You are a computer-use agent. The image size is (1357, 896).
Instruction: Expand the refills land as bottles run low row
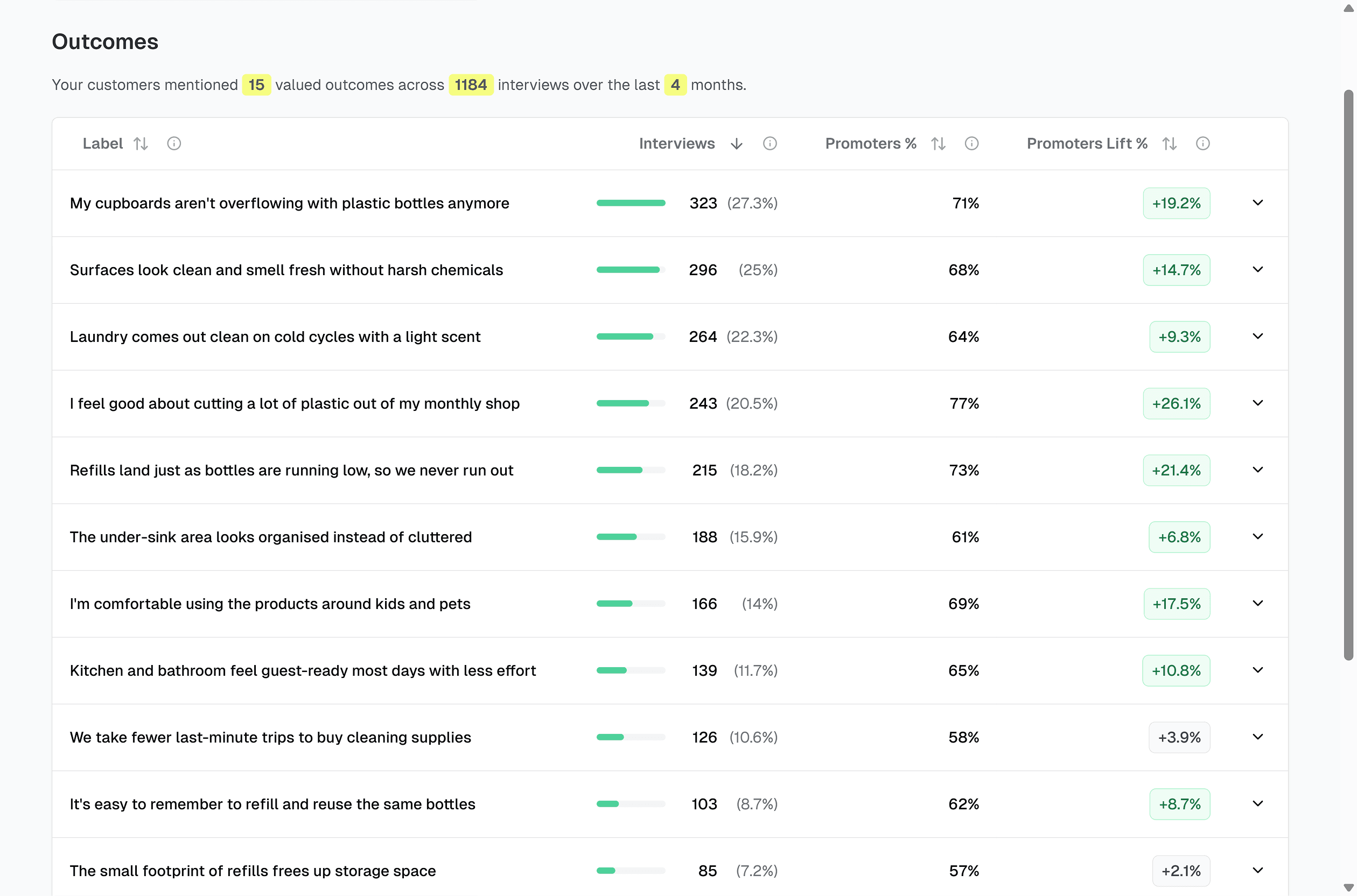pyautogui.click(x=1257, y=470)
